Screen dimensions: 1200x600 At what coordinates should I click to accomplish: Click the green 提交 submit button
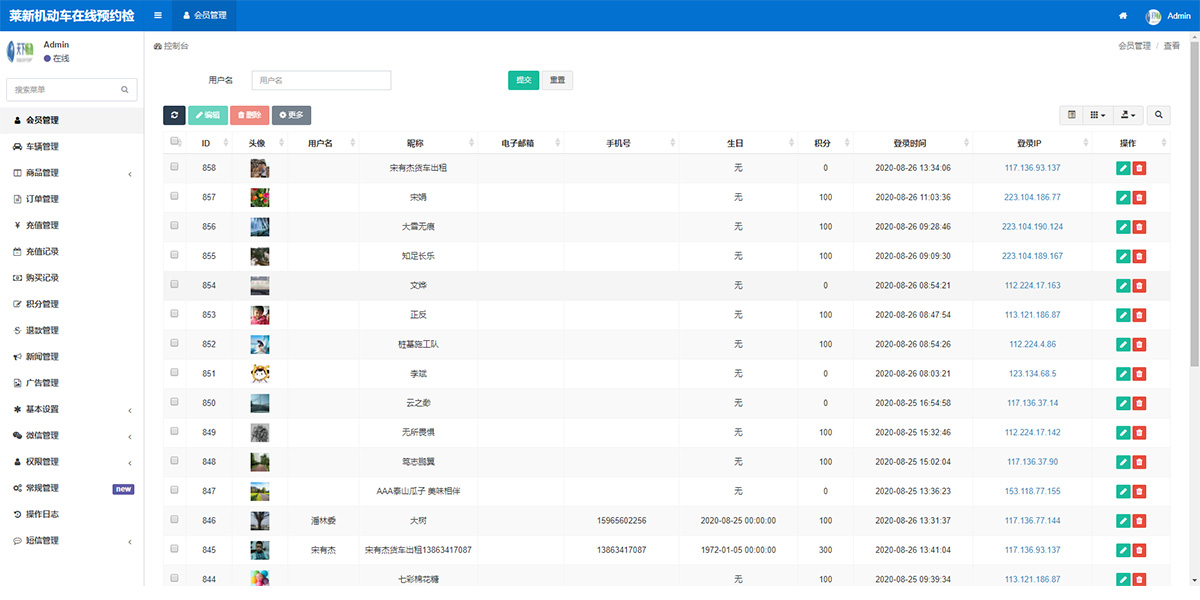click(x=523, y=80)
